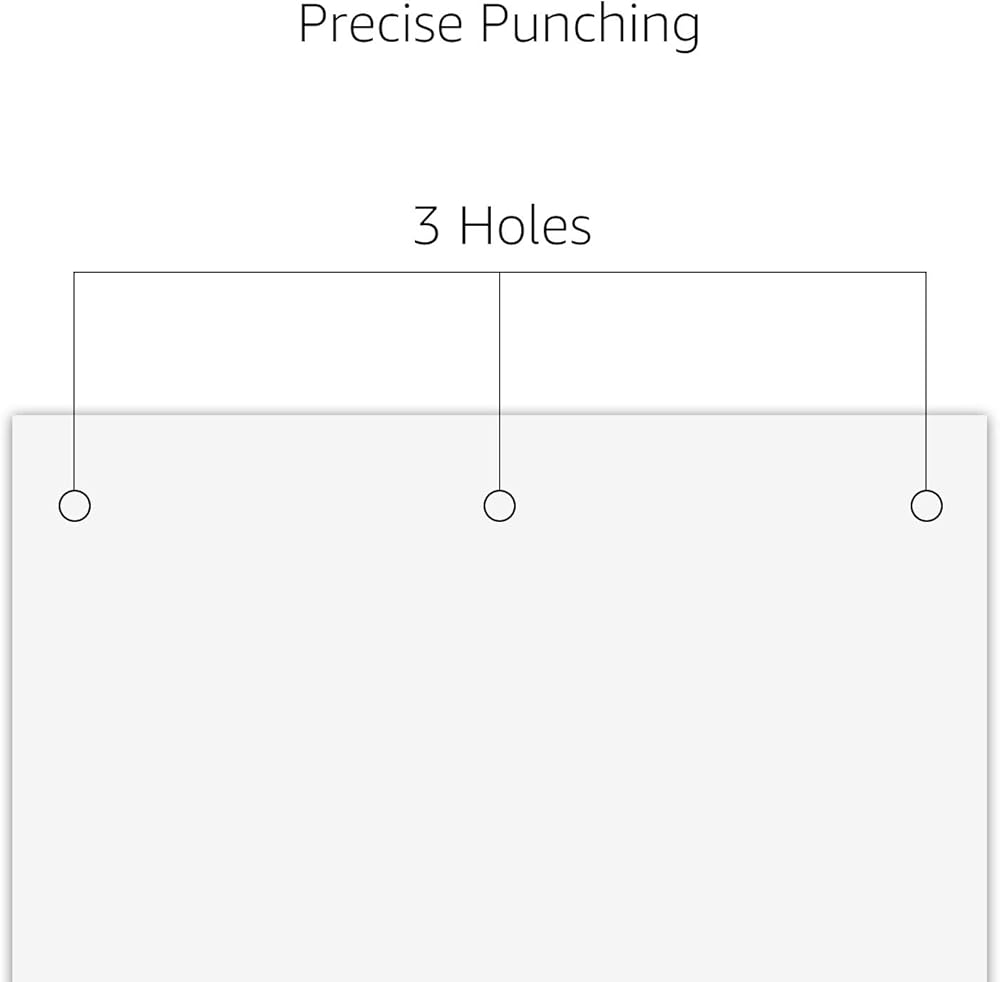Click the word "Holes" in the label
This screenshot has height=982, width=1000.
click(x=525, y=226)
